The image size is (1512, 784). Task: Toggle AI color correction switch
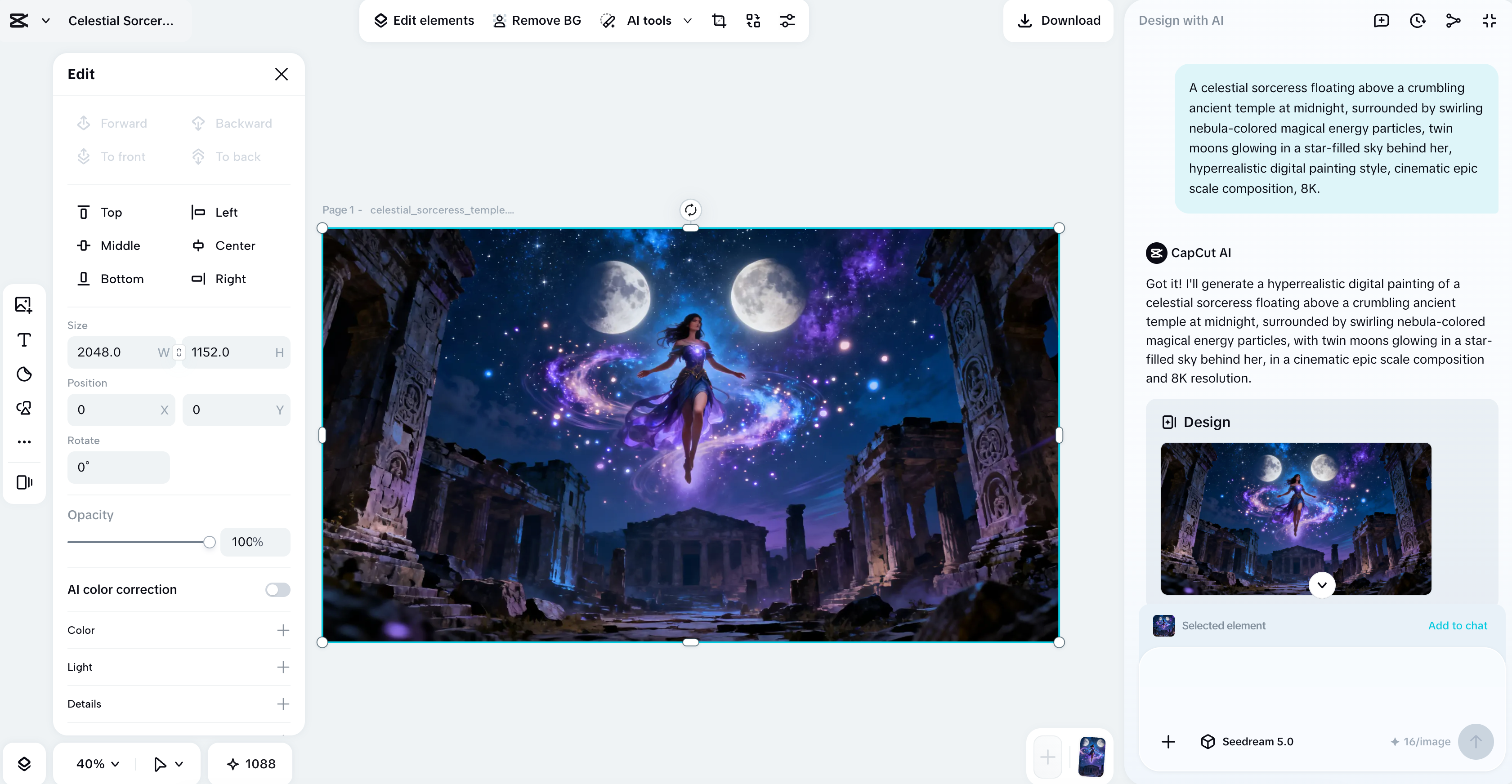pos(277,589)
